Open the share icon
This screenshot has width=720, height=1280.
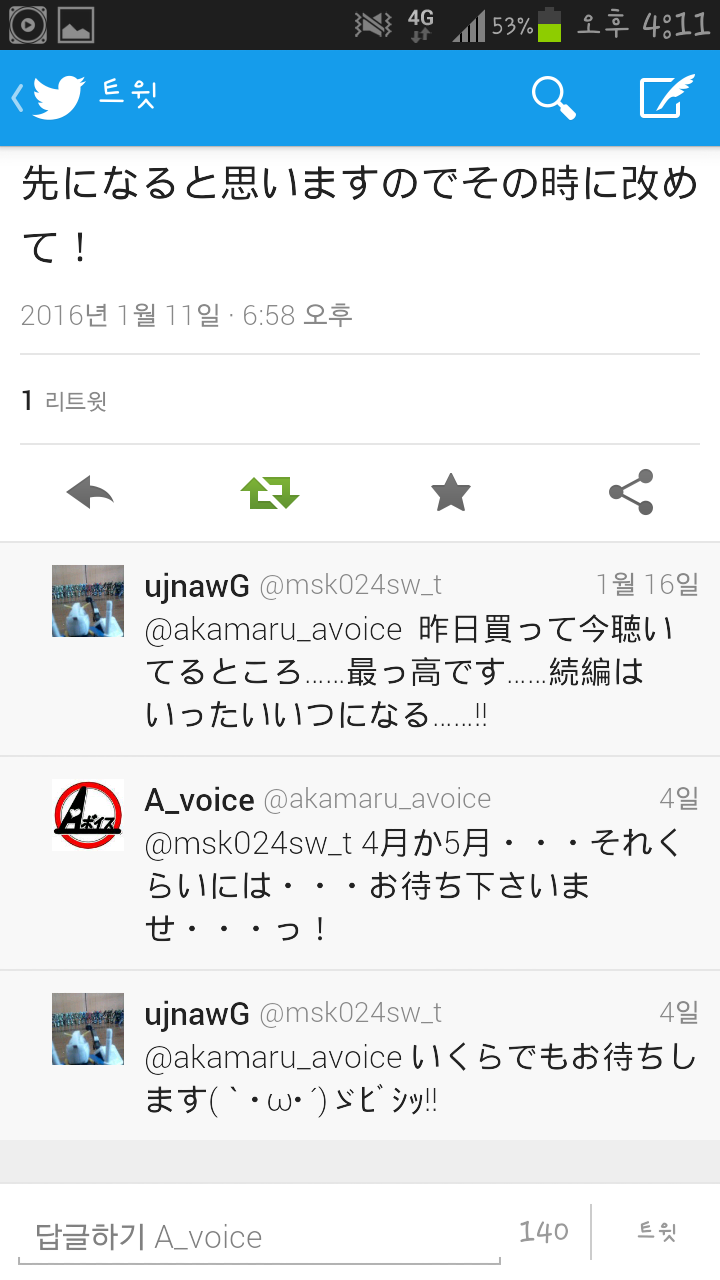tap(630, 492)
